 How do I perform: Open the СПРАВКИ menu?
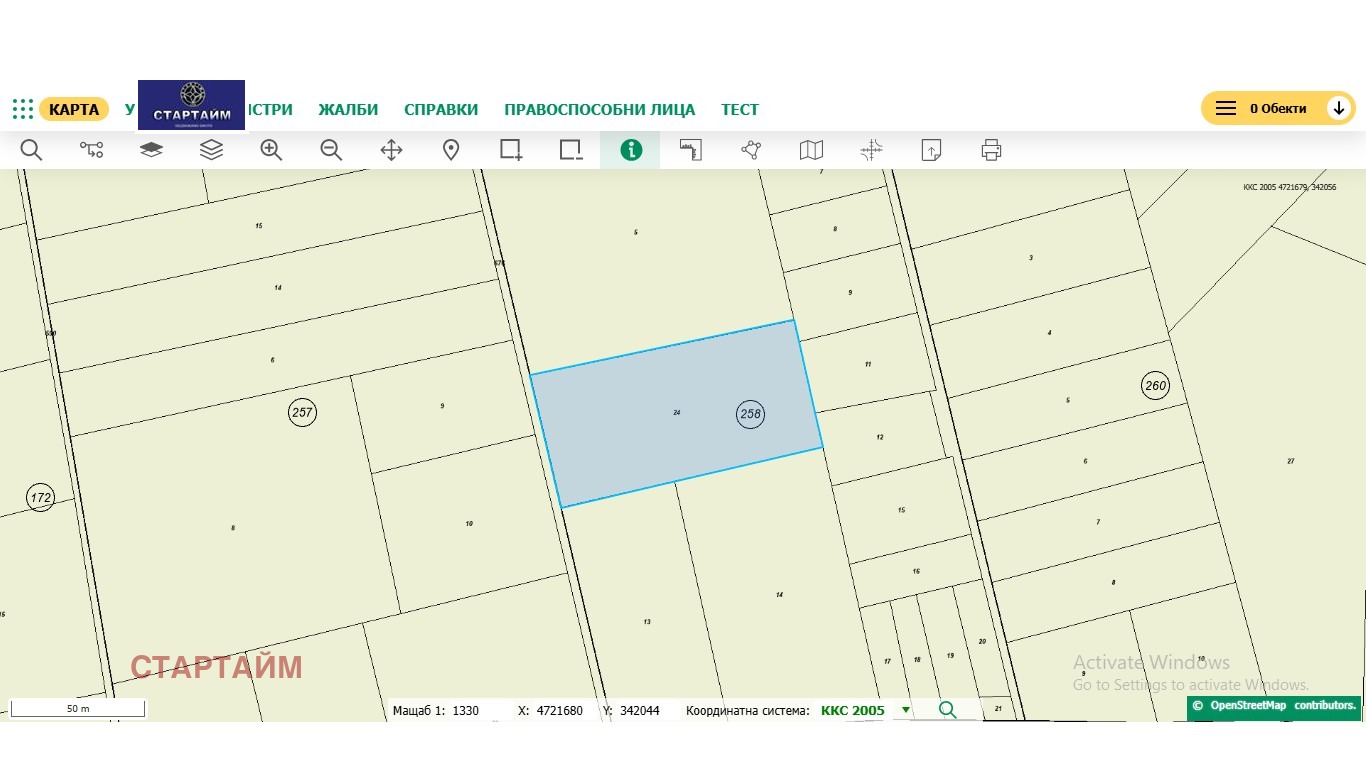tap(441, 110)
